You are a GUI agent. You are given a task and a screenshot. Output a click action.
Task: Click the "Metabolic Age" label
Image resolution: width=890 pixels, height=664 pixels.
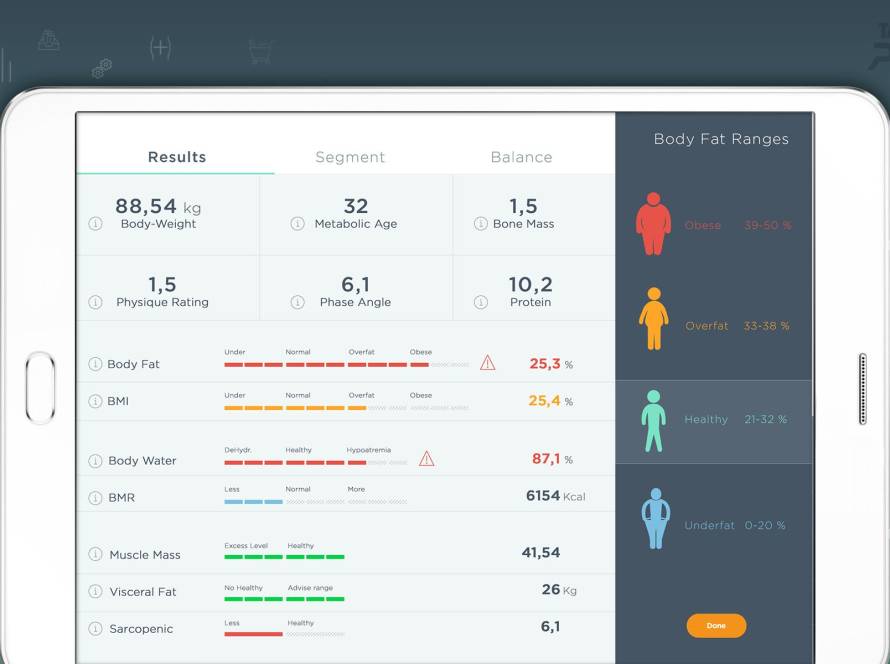[x=356, y=224]
